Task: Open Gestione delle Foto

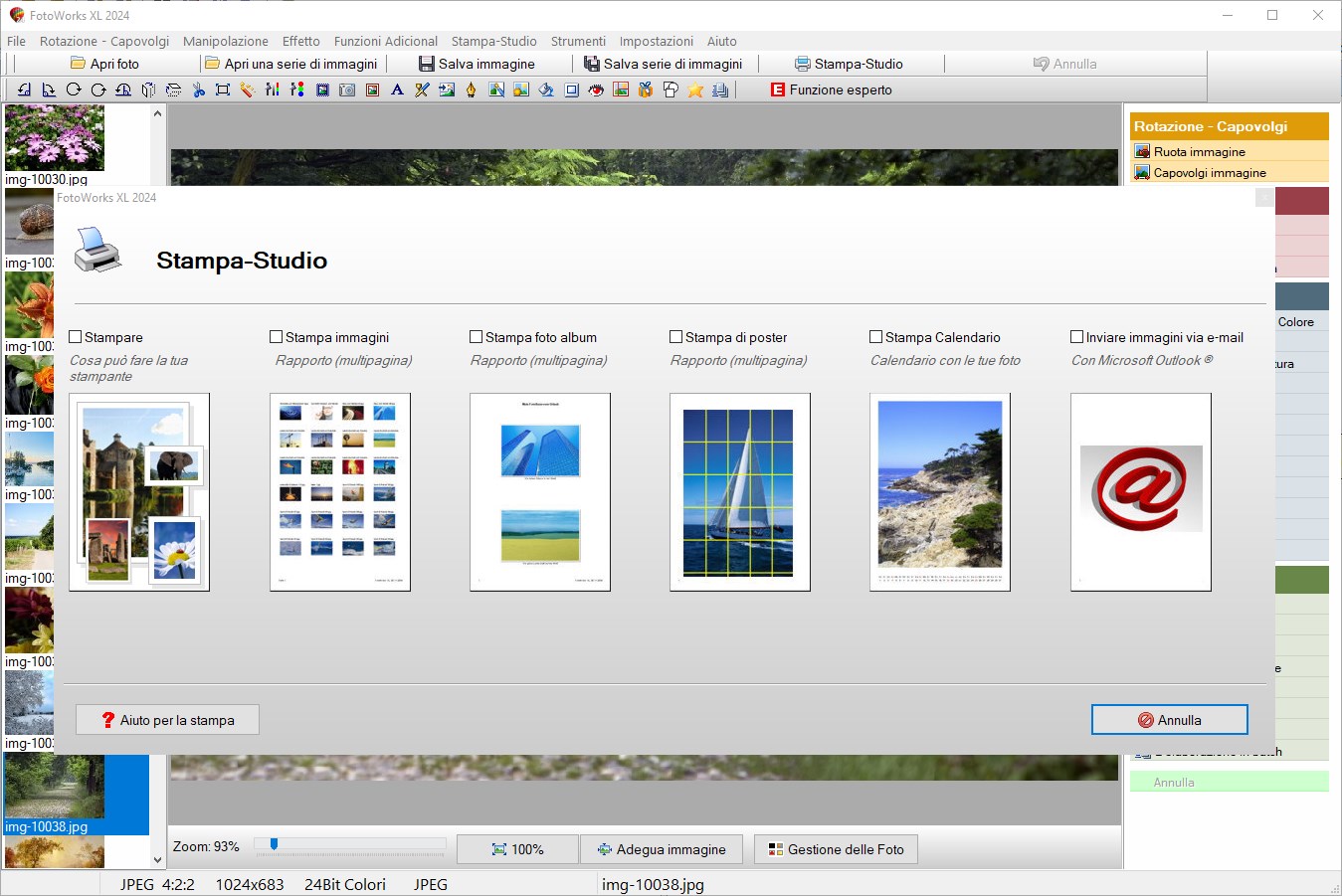Action: click(836, 849)
